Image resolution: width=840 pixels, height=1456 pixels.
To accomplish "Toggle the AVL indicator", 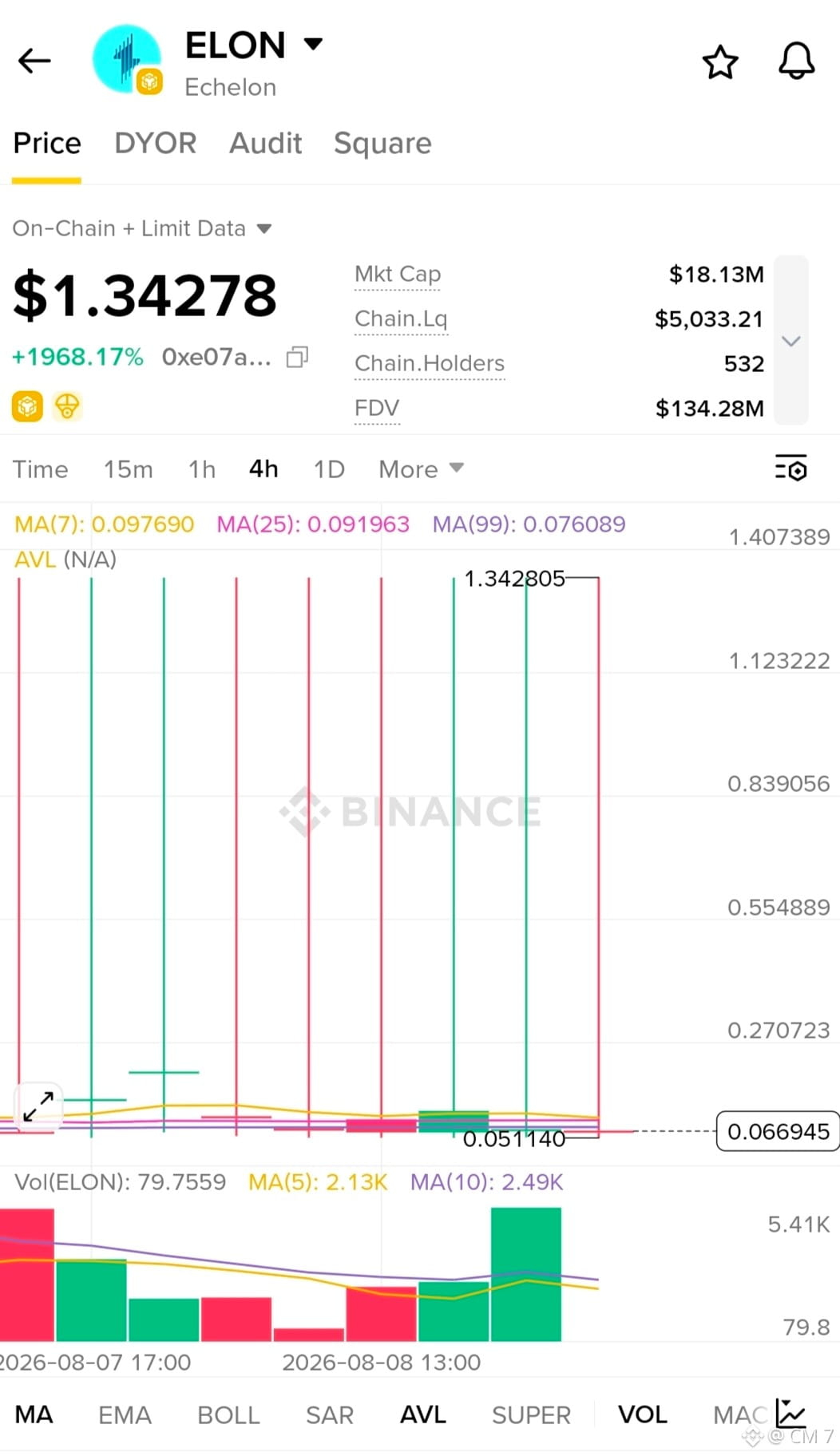I will pos(422,1414).
